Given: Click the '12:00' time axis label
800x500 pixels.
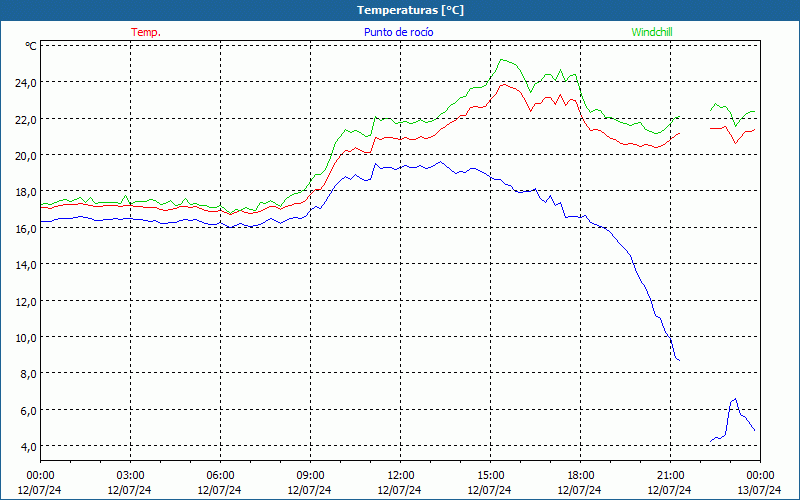Looking at the screenshot, I should [x=400, y=476].
